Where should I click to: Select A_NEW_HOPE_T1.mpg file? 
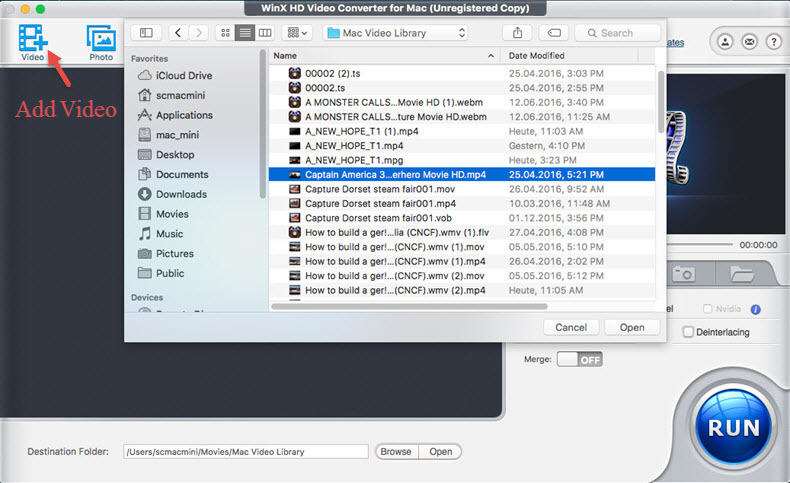tap(462, 160)
